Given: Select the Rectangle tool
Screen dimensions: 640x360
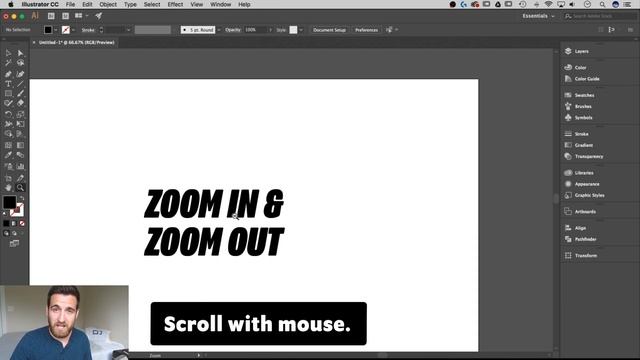Looking at the screenshot, I should (8, 93).
